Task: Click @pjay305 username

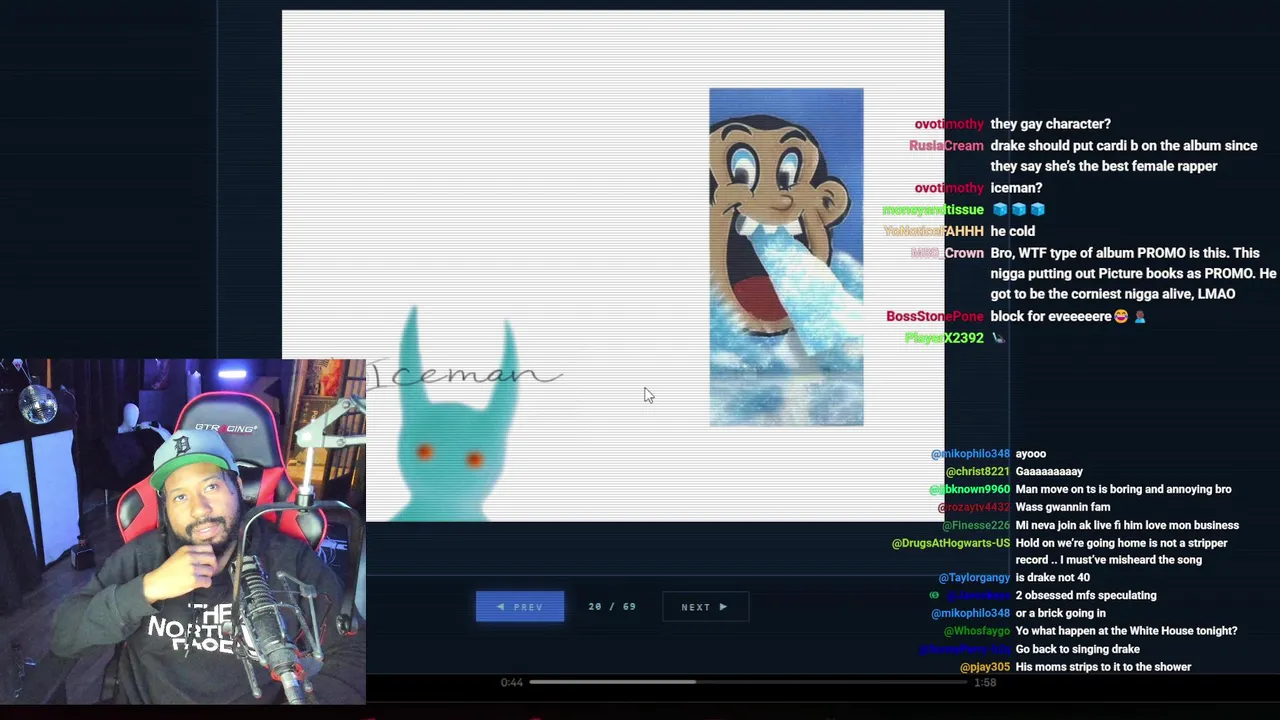Action: (985, 667)
